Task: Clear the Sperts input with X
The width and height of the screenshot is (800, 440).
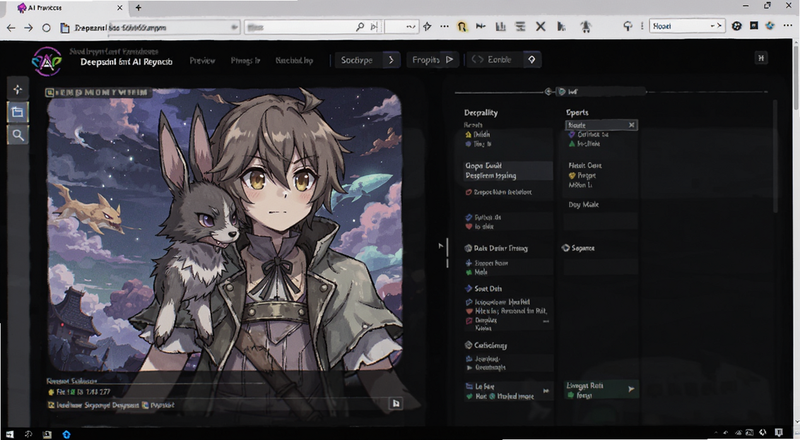Action: [632, 125]
